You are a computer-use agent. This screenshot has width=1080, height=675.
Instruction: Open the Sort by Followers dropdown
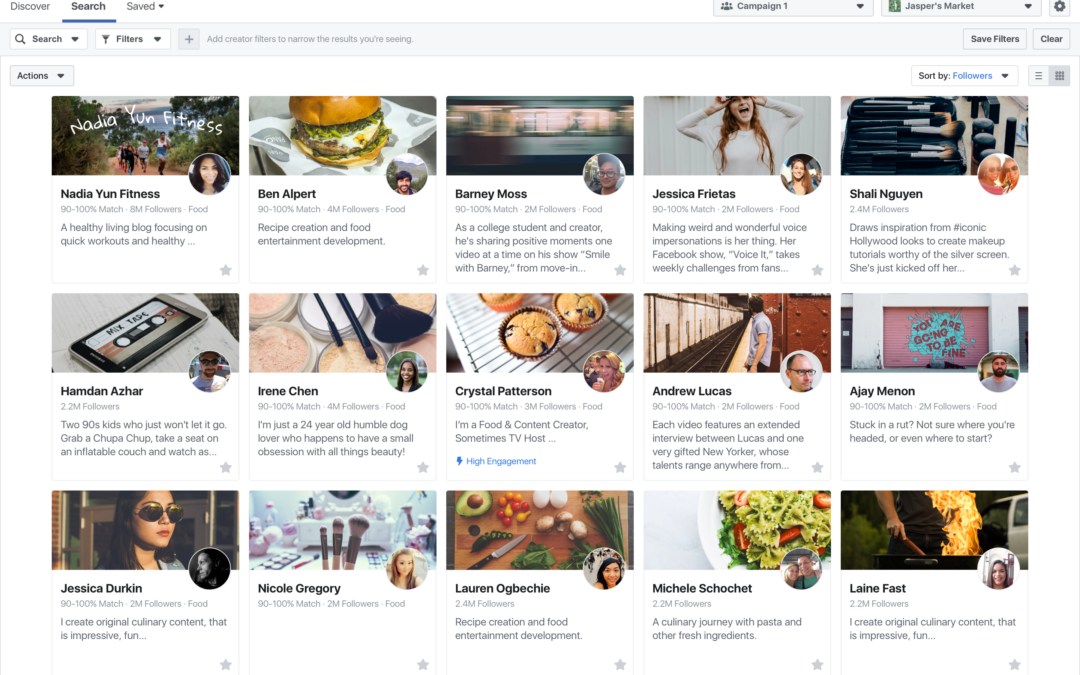964,75
